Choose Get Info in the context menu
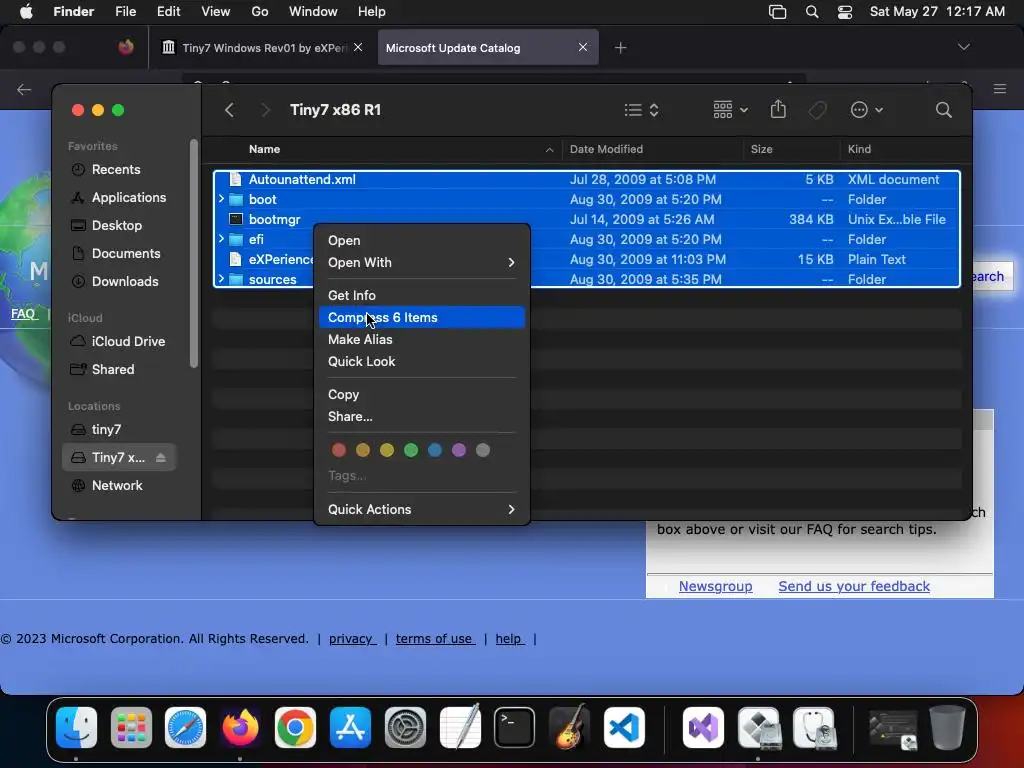 422,296
